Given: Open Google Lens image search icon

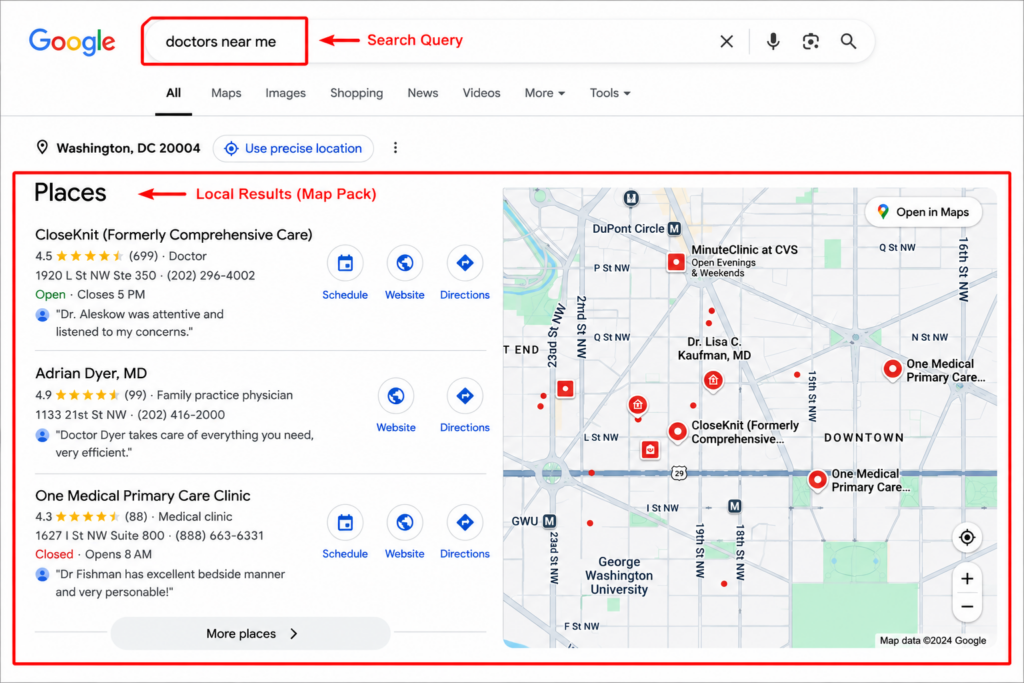Looking at the screenshot, I should point(810,42).
